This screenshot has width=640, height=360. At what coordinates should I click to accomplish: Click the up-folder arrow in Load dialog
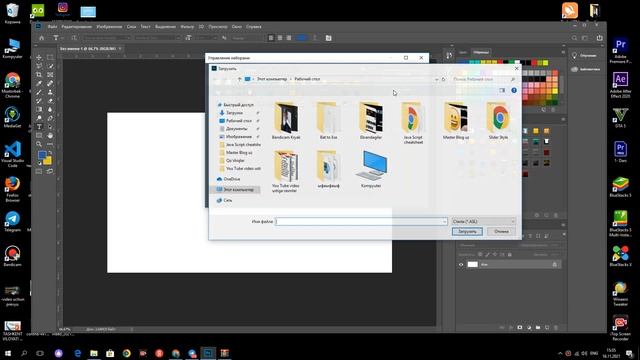[240, 79]
